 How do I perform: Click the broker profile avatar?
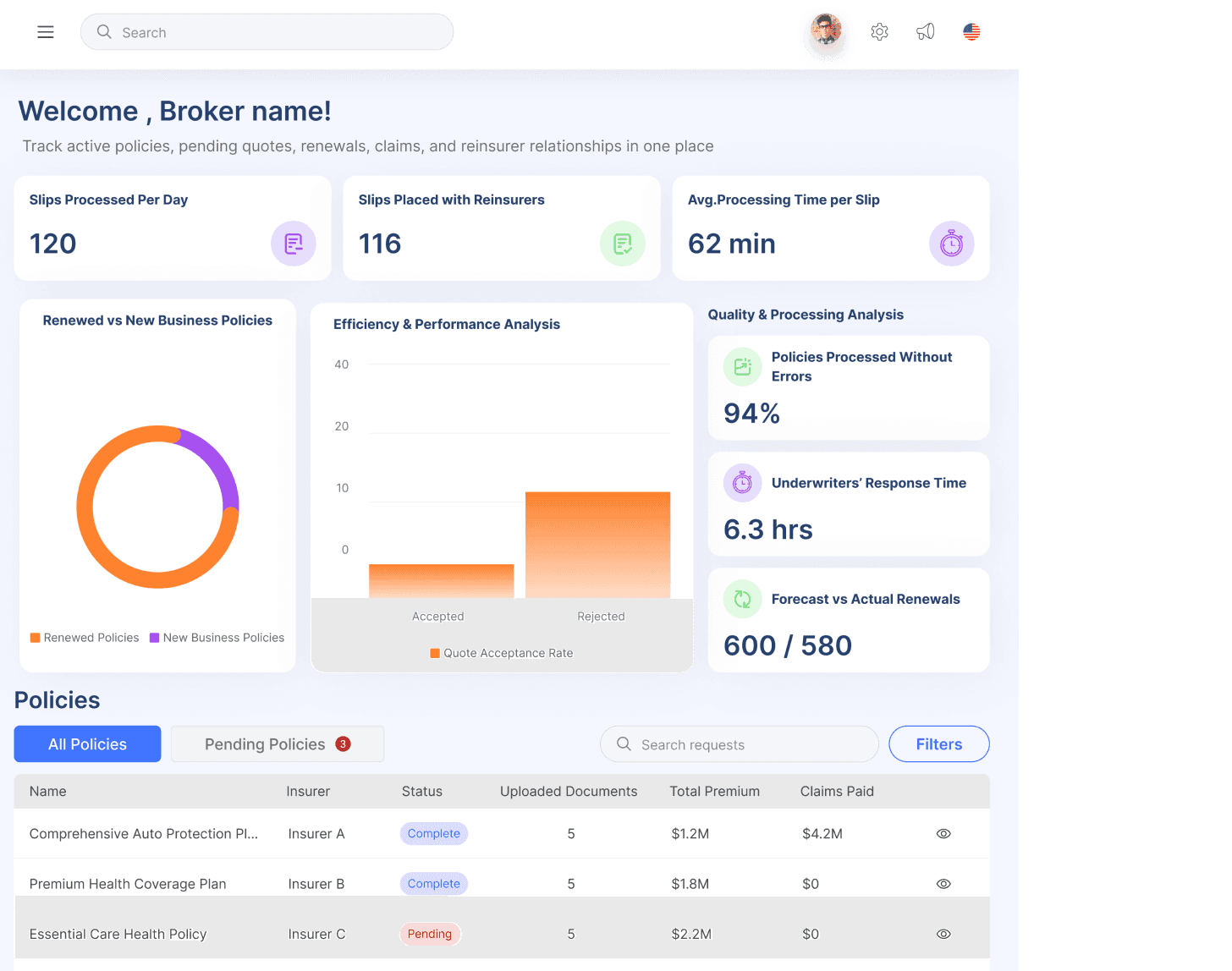[x=827, y=30]
